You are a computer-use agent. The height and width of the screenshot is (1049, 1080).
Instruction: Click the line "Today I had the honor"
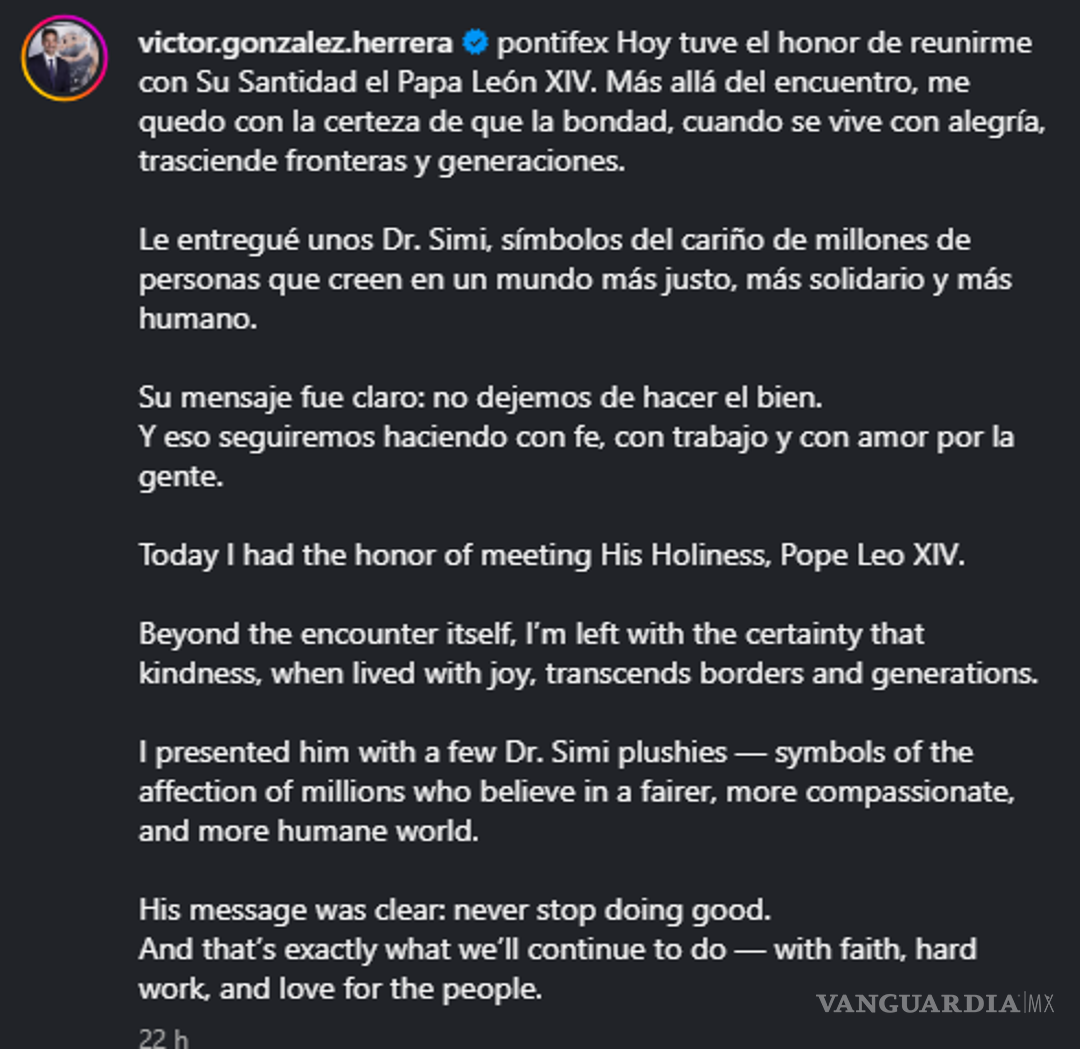552,555
